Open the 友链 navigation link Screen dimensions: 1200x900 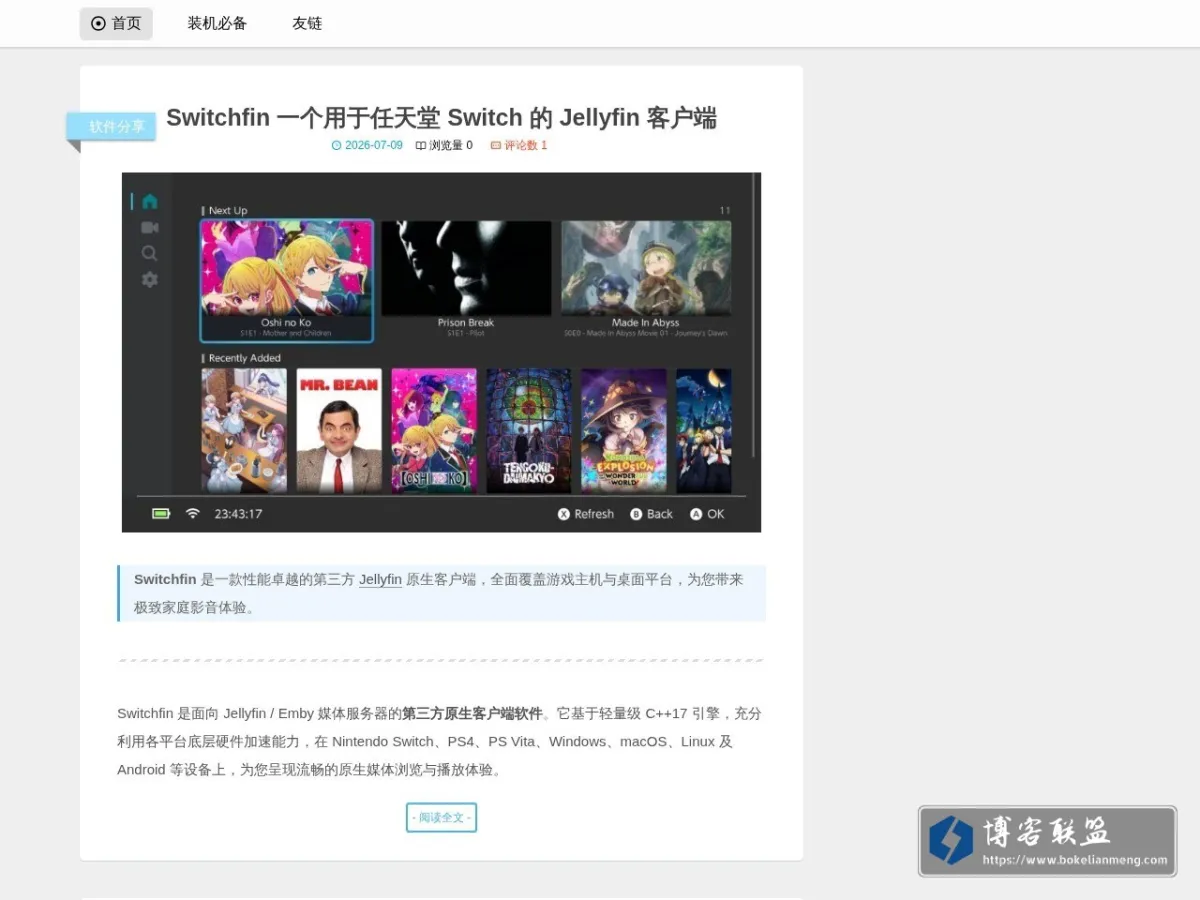click(307, 23)
